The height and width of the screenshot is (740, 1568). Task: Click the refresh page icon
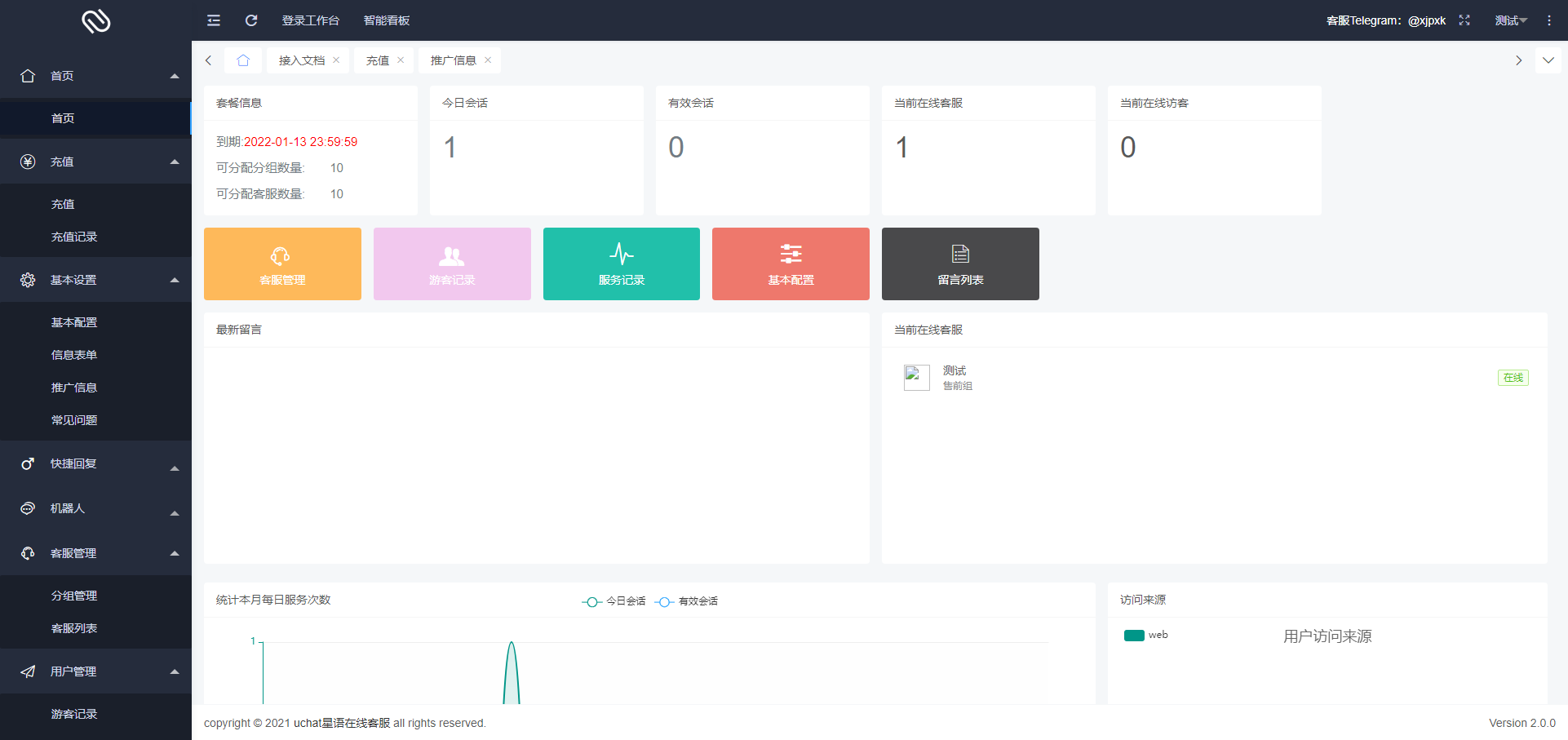coord(251,20)
